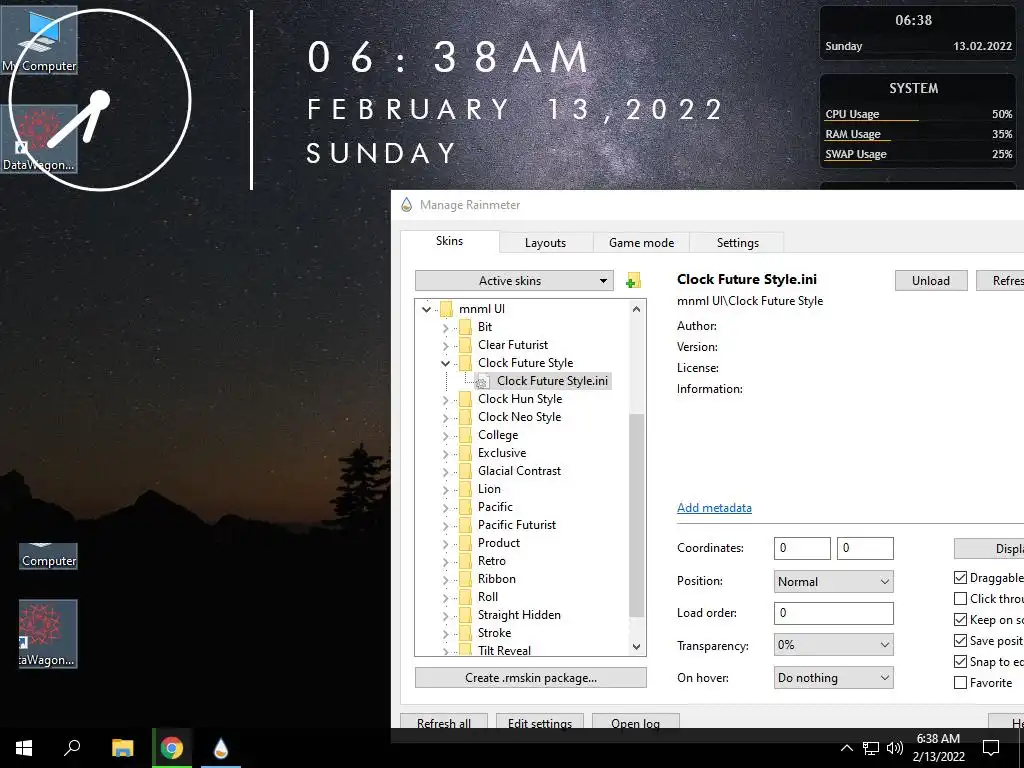Click the first Coordinates input field

tap(802, 548)
